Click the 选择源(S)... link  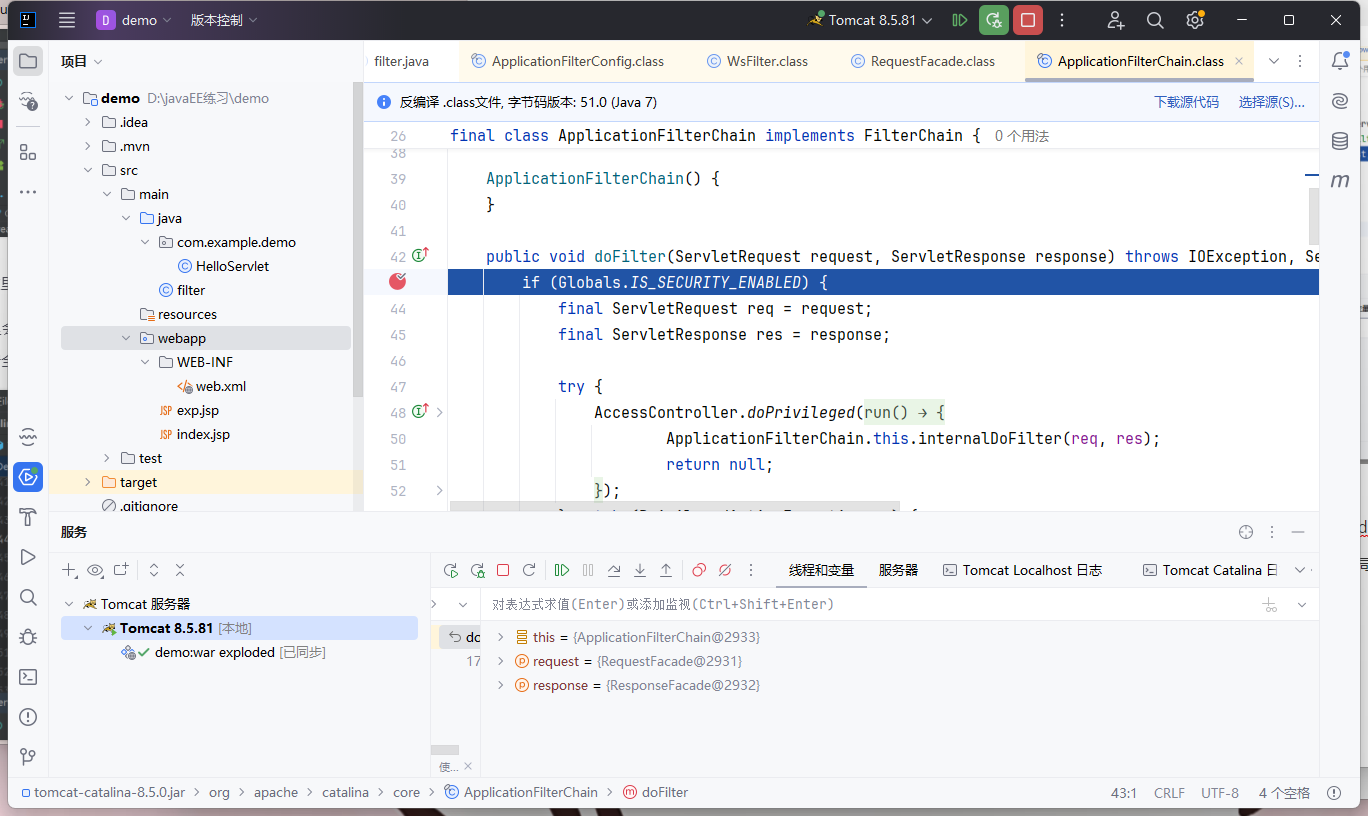1271,102
